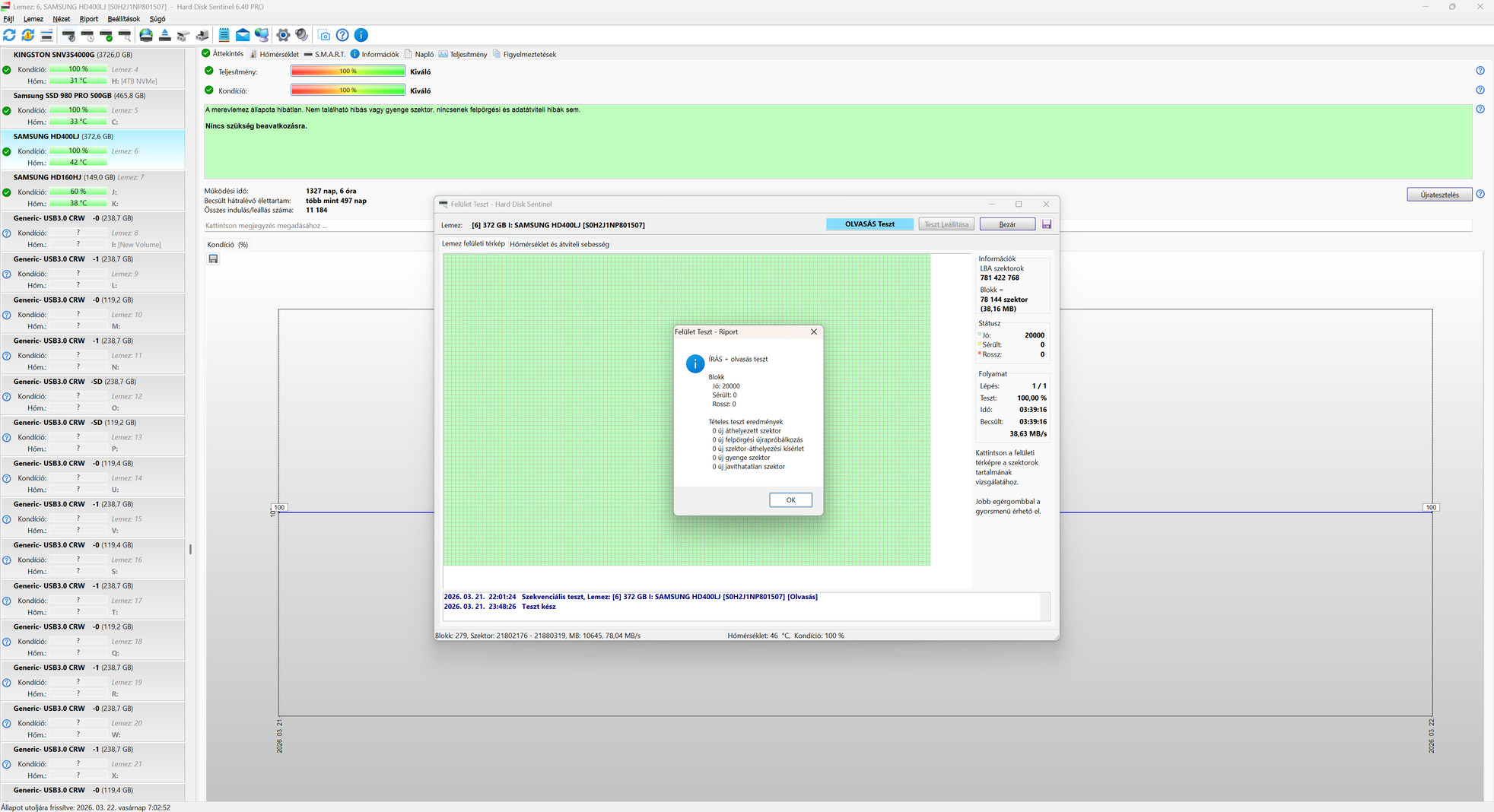Open the Figyelmeztetések tab

pos(524,54)
